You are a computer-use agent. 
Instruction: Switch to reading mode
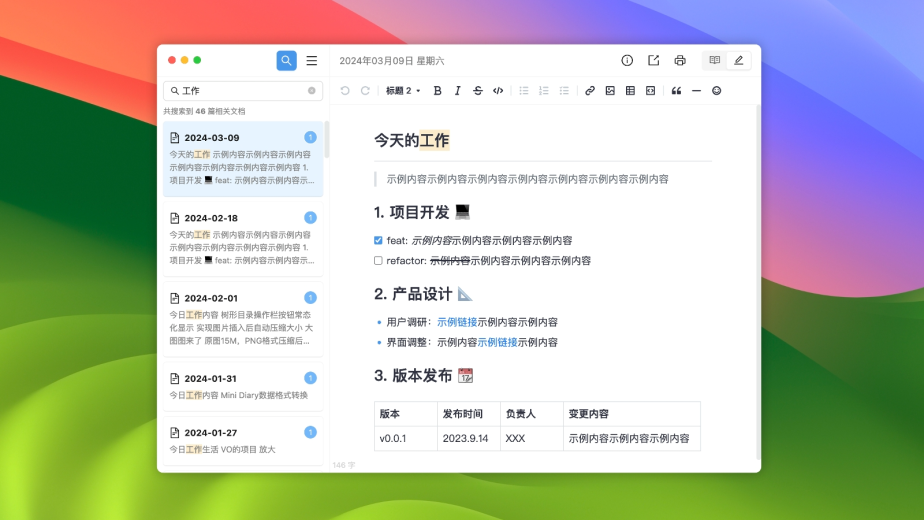pos(715,60)
